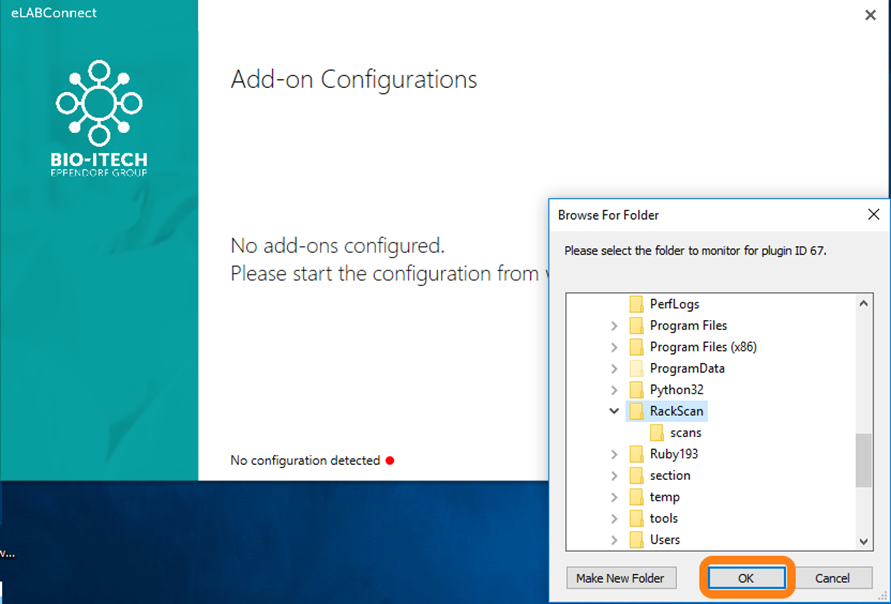Click the red configuration status dot
Viewport: 891px width, 604px height.
pyautogui.click(x=390, y=461)
